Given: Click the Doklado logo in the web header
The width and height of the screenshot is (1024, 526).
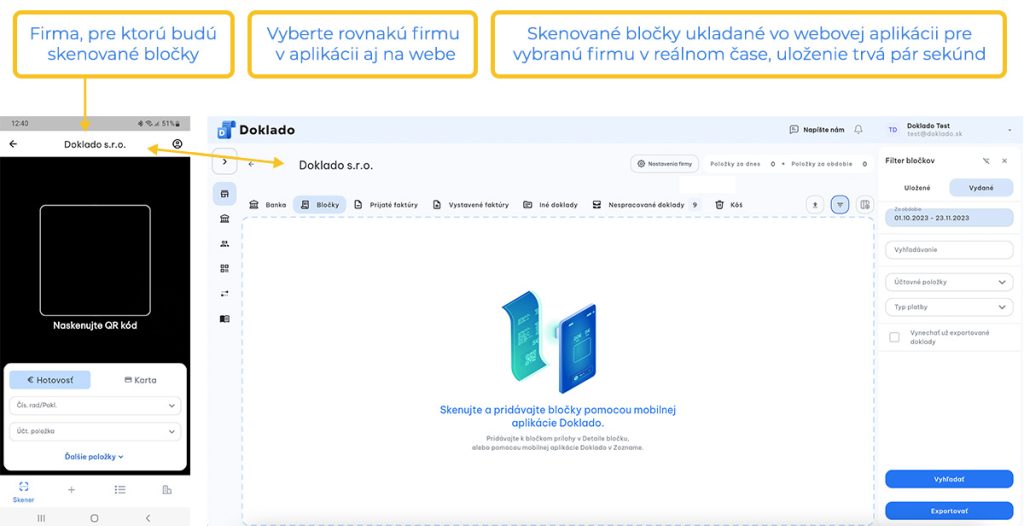Looking at the screenshot, I should tap(256, 130).
